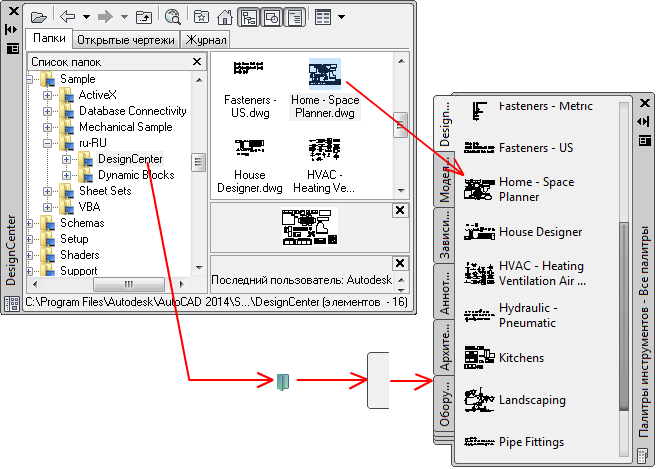Click the tree horizontal scrollbar right arrow
657x469 pixels.
click(x=181, y=284)
